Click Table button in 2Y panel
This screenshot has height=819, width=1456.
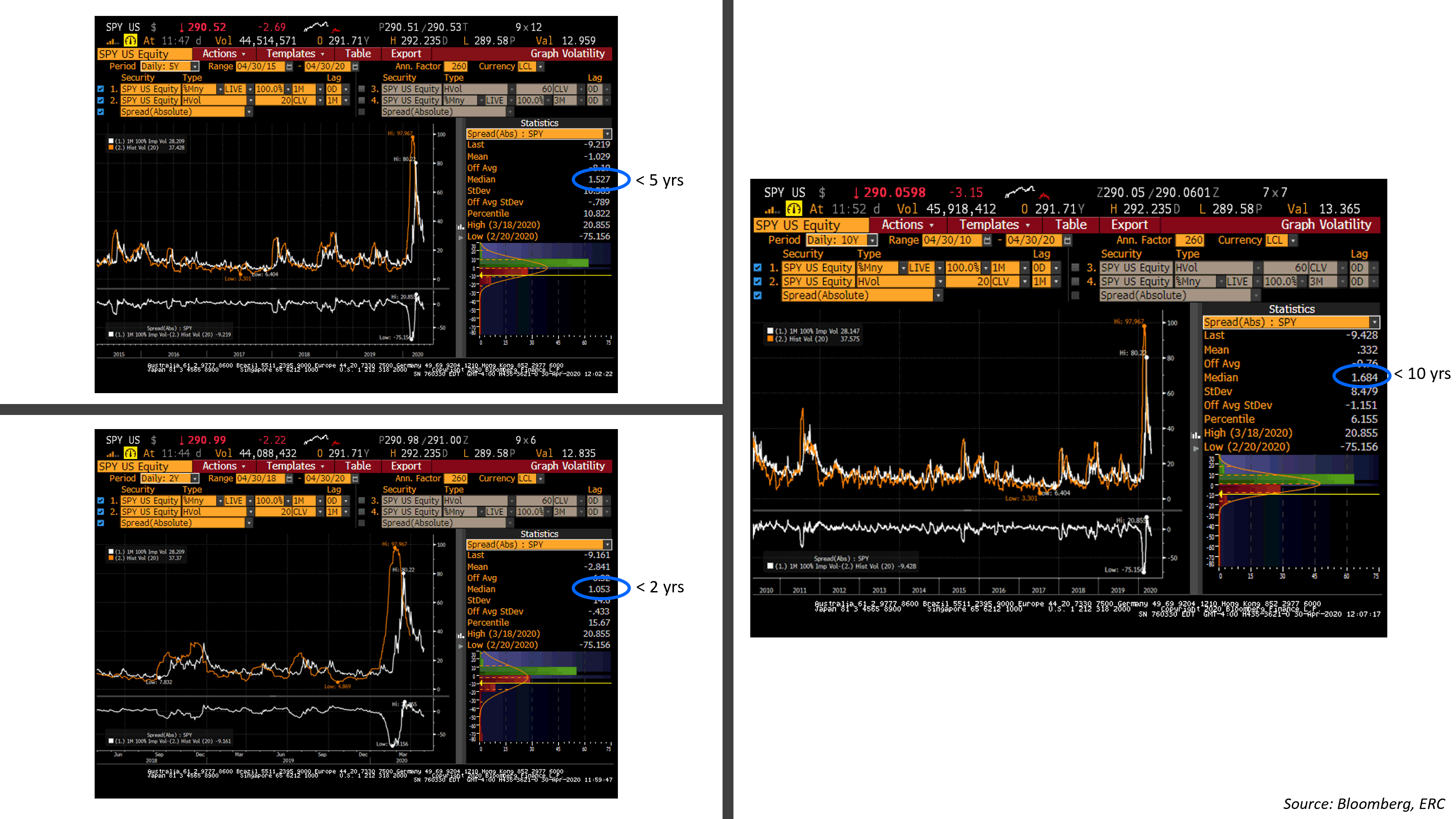pyautogui.click(x=358, y=466)
